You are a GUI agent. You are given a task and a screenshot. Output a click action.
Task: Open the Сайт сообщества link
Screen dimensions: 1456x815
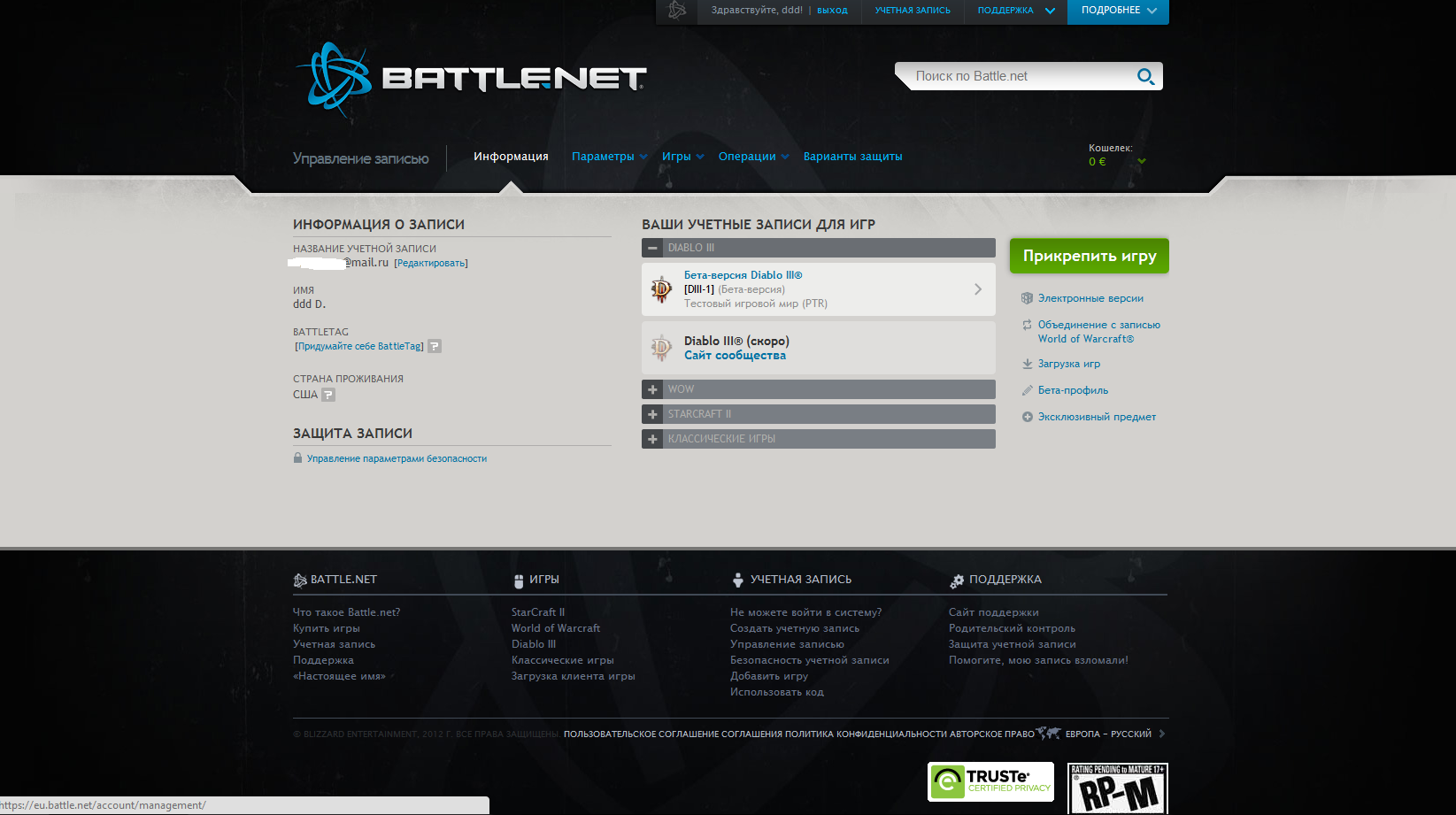735,356
